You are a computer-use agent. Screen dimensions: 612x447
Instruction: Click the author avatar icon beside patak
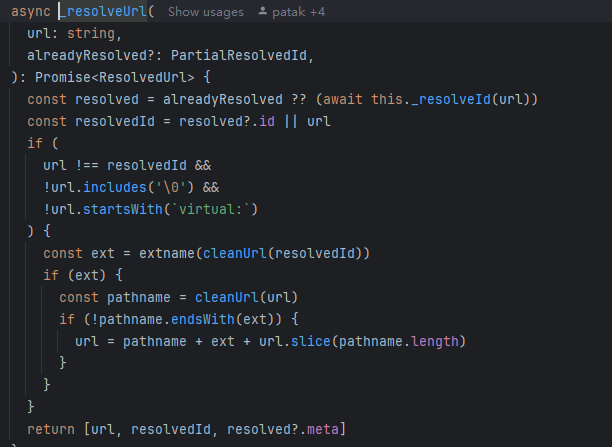point(264,12)
